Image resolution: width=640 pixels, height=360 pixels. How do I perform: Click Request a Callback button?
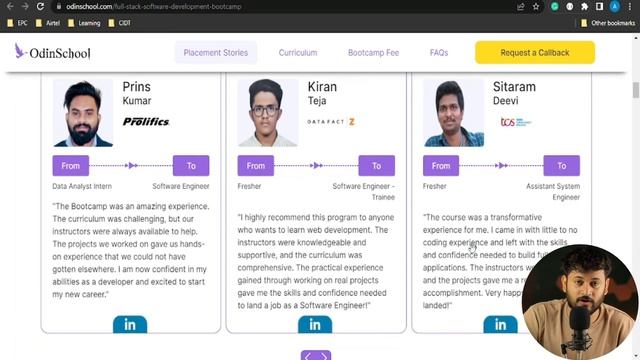click(535, 53)
